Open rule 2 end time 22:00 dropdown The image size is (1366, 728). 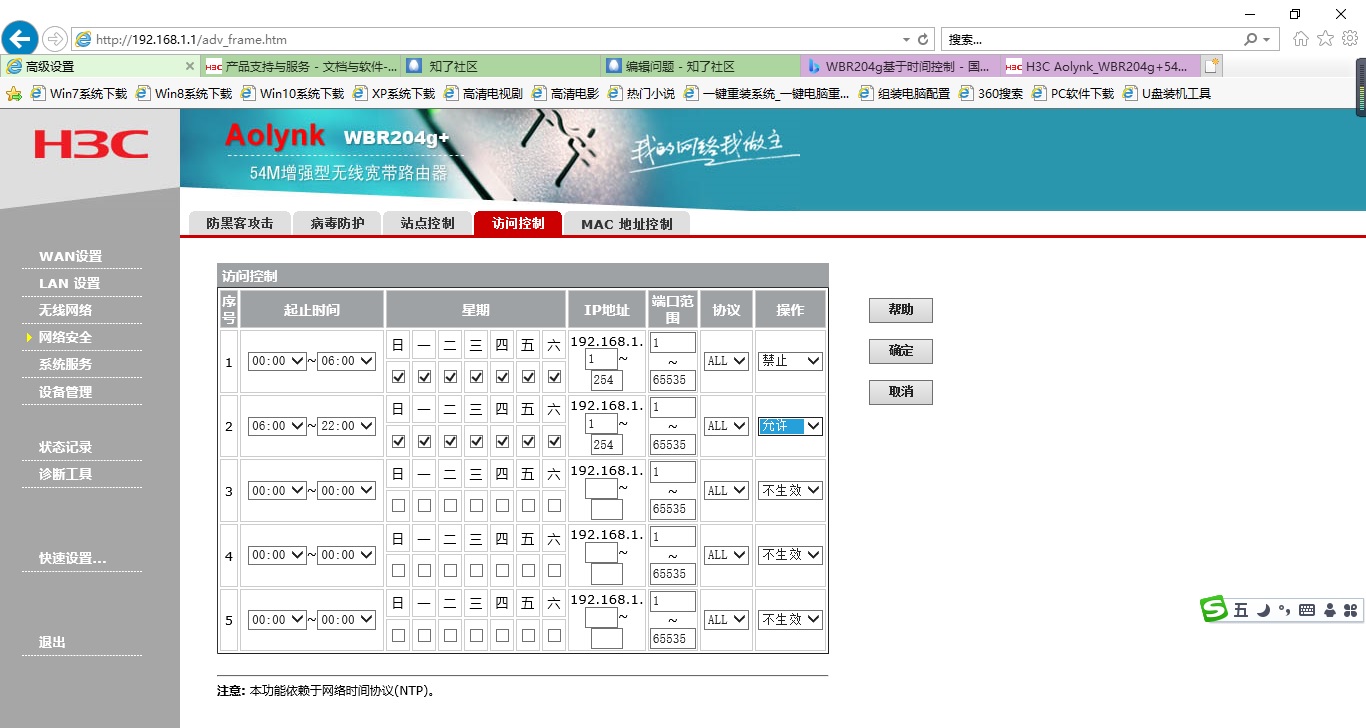[346, 426]
